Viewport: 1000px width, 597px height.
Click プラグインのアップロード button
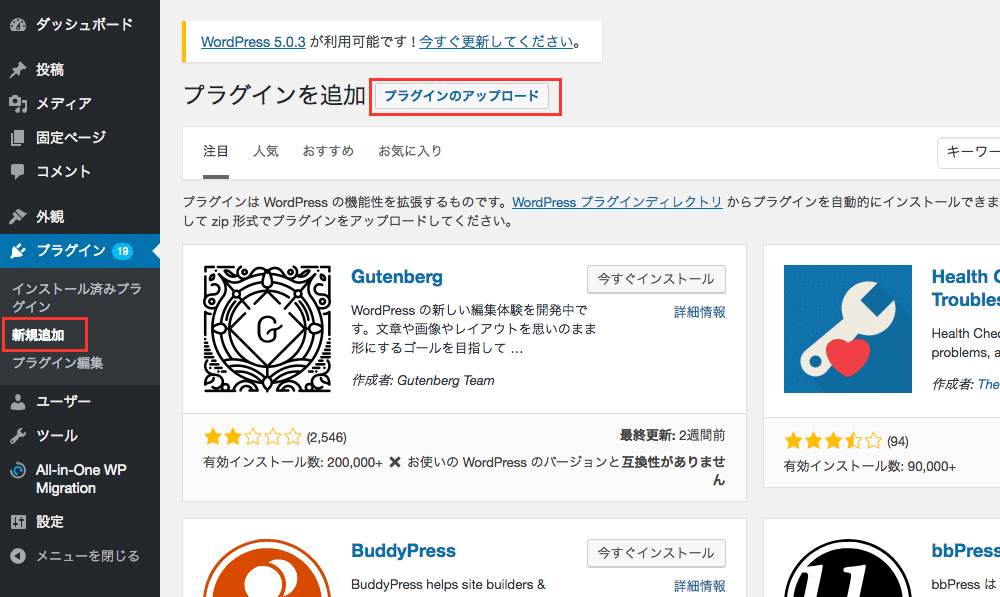462,96
